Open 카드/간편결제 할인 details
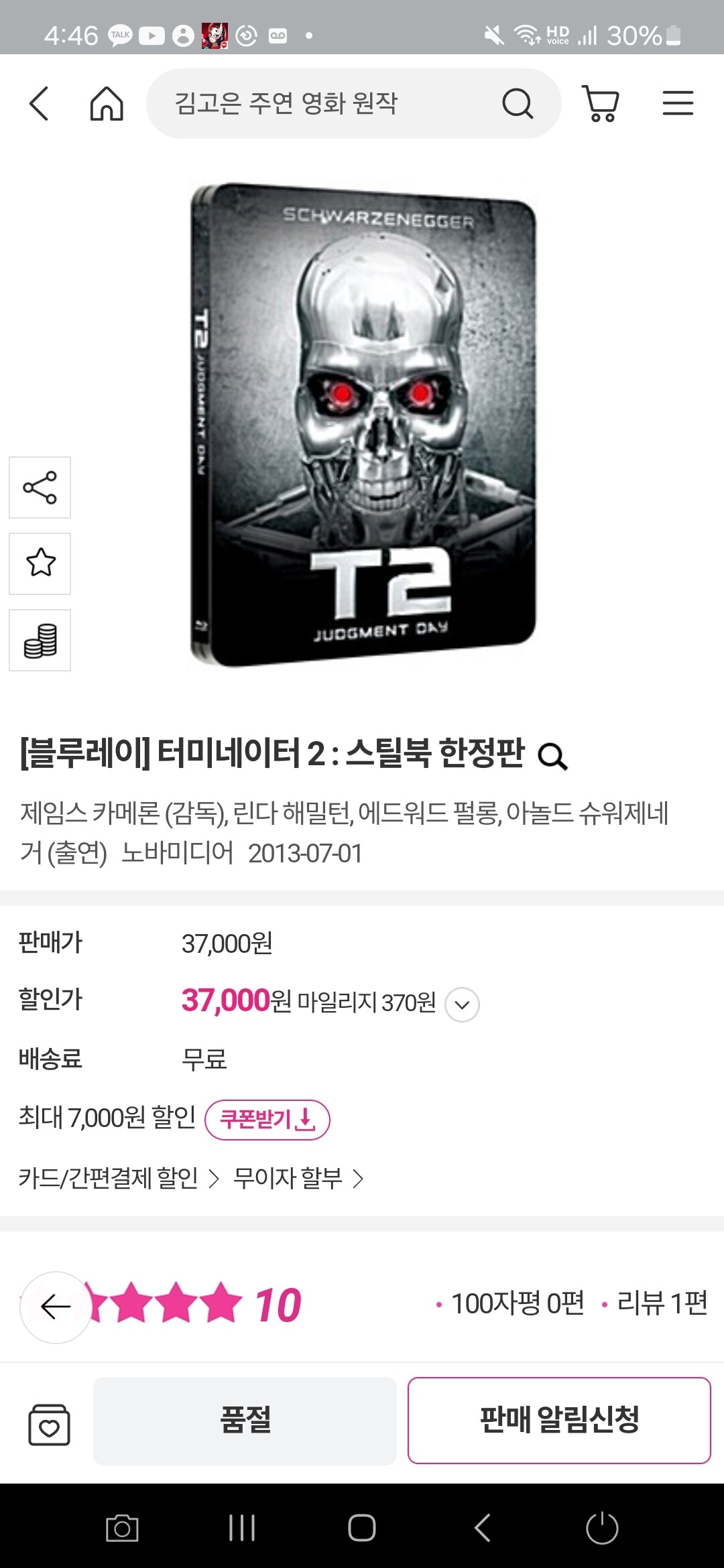Screen dimensions: 724x1568 point(119,1179)
